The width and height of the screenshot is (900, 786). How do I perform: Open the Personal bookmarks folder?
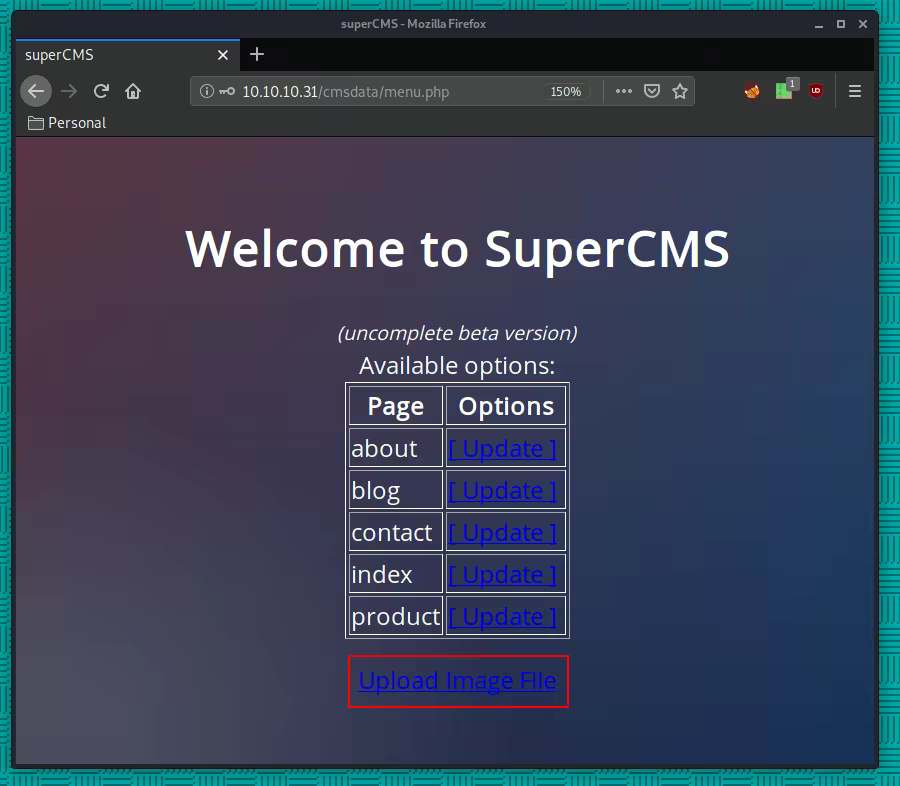(67, 123)
